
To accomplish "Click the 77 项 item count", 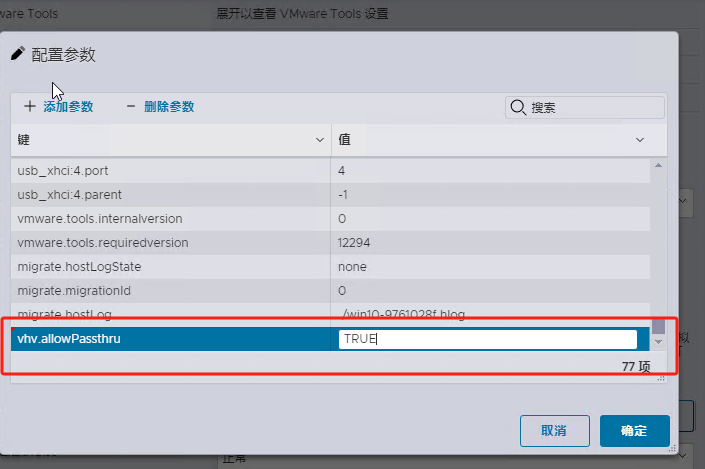I will [x=636, y=366].
